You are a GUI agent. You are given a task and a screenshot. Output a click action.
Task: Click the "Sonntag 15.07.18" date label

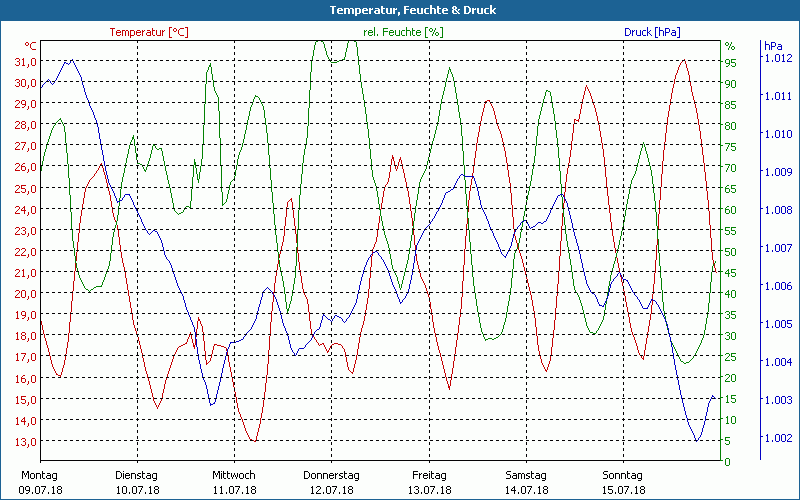pyautogui.click(x=623, y=482)
